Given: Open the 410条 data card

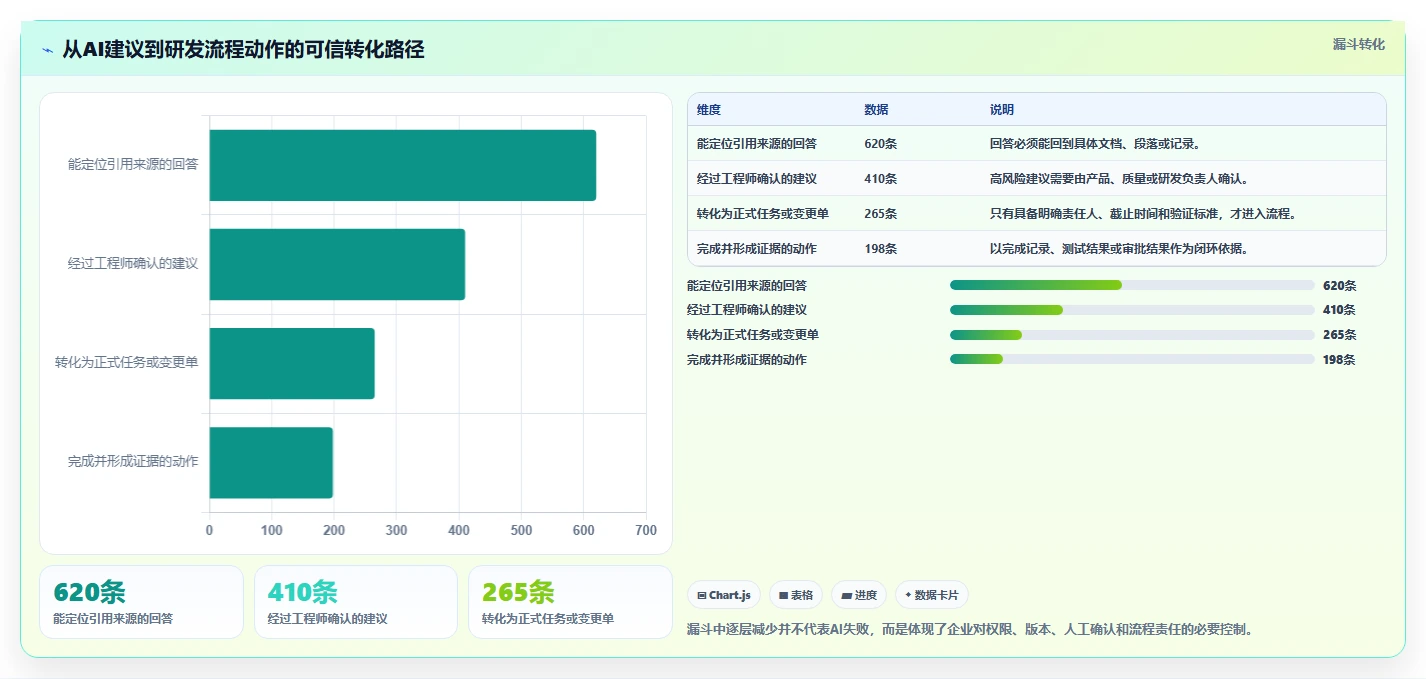Looking at the screenshot, I should tap(356, 602).
